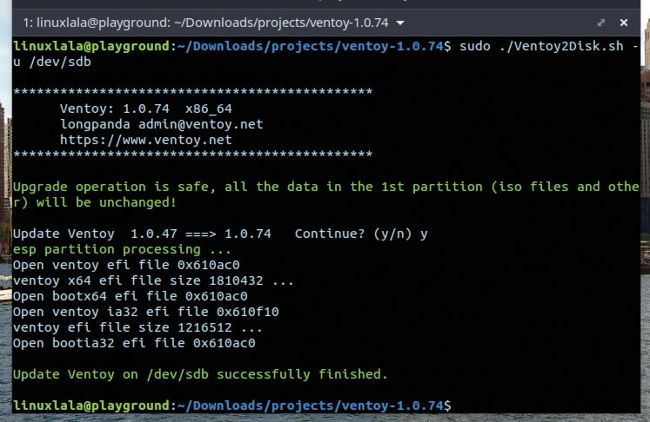Click the 'Open bootia32 efi file' line
Image resolution: width=650 pixels, height=422 pixels.
tap(134, 342)
